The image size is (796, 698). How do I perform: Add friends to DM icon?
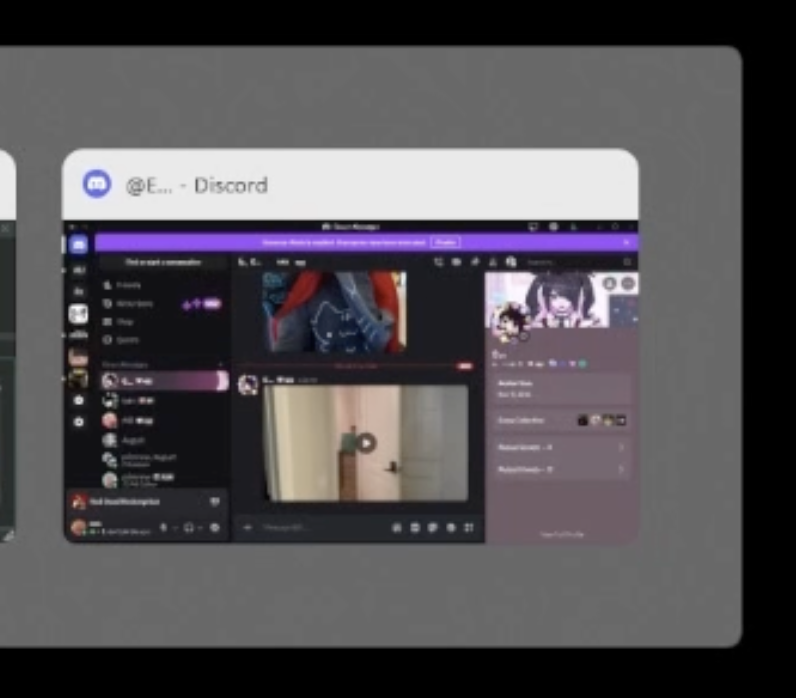coord(493,262)
